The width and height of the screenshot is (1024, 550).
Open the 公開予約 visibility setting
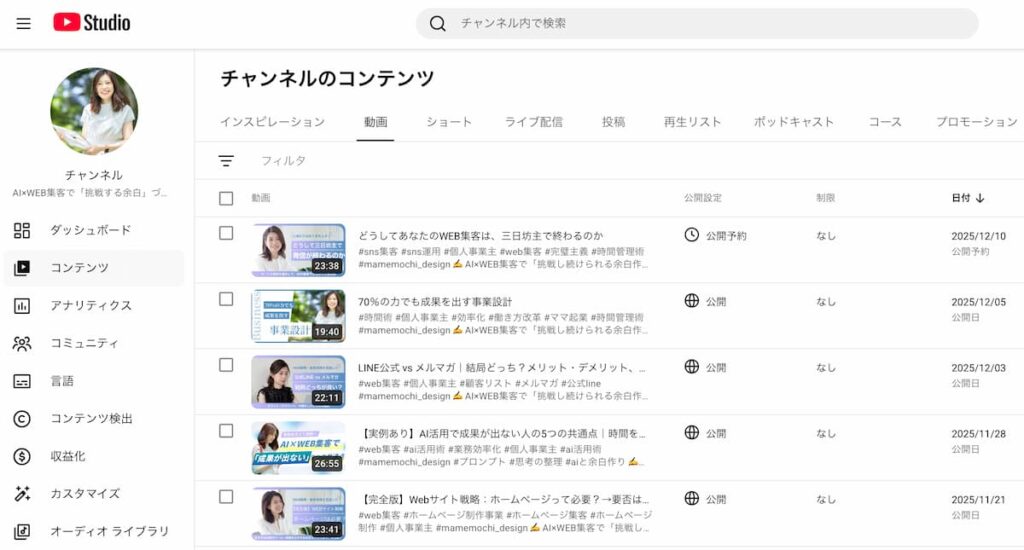coord(726,236)
